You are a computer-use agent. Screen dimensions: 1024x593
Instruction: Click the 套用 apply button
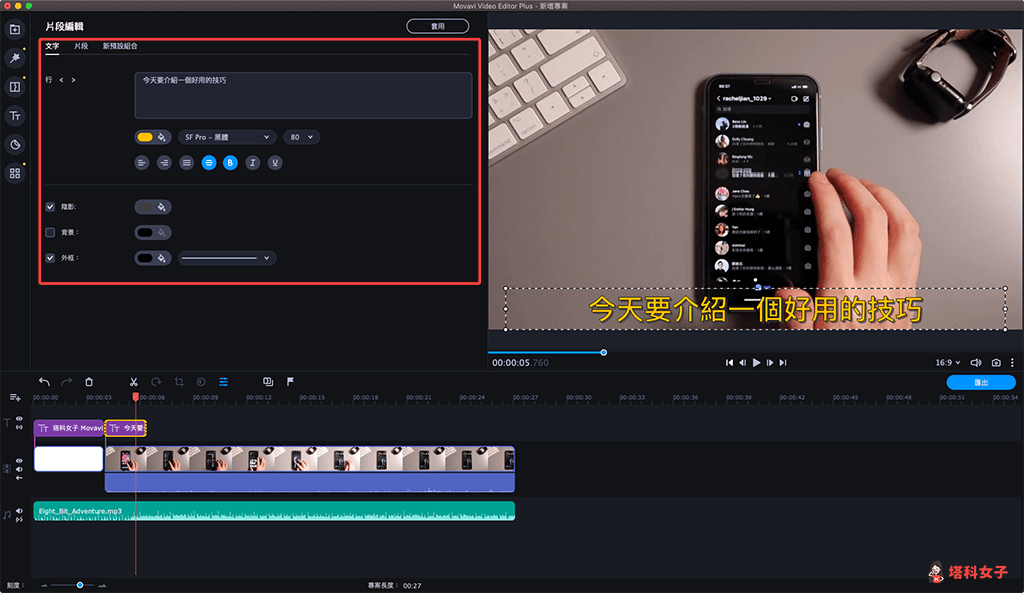(x=437, y=26)
